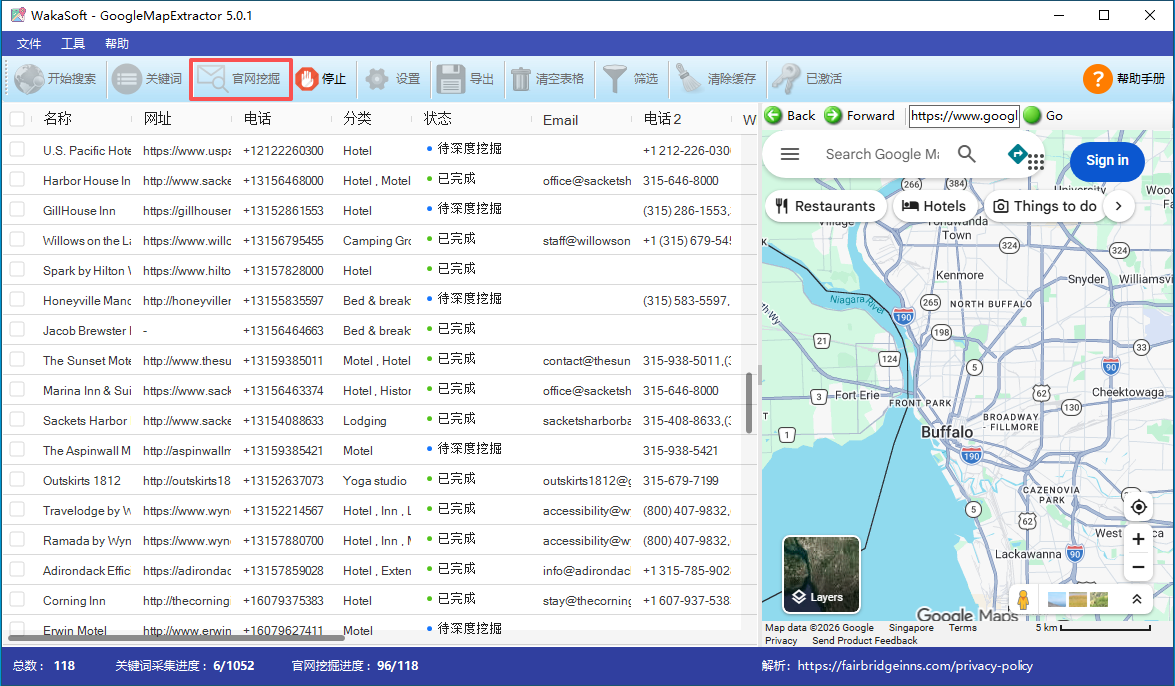
Task: Select the +16079375383 phone cell
Action: click(283, 601)
